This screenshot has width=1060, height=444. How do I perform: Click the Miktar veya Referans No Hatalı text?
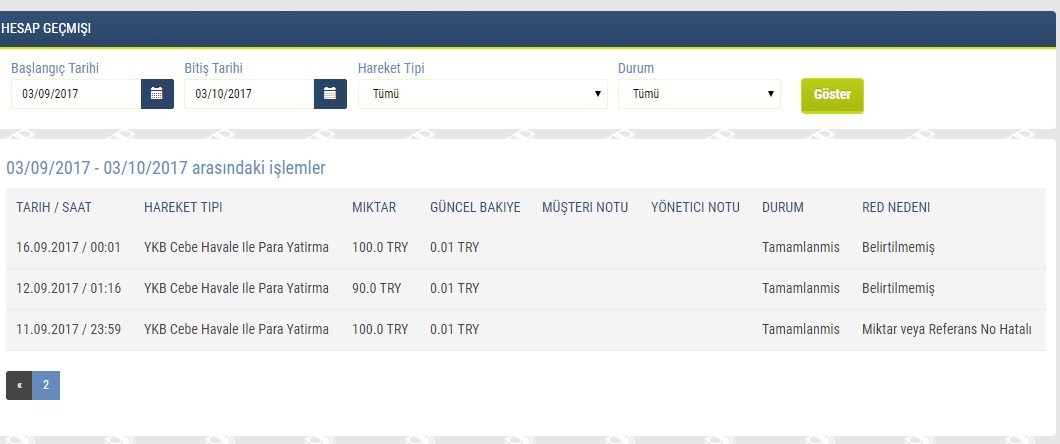tap(946, 329)
